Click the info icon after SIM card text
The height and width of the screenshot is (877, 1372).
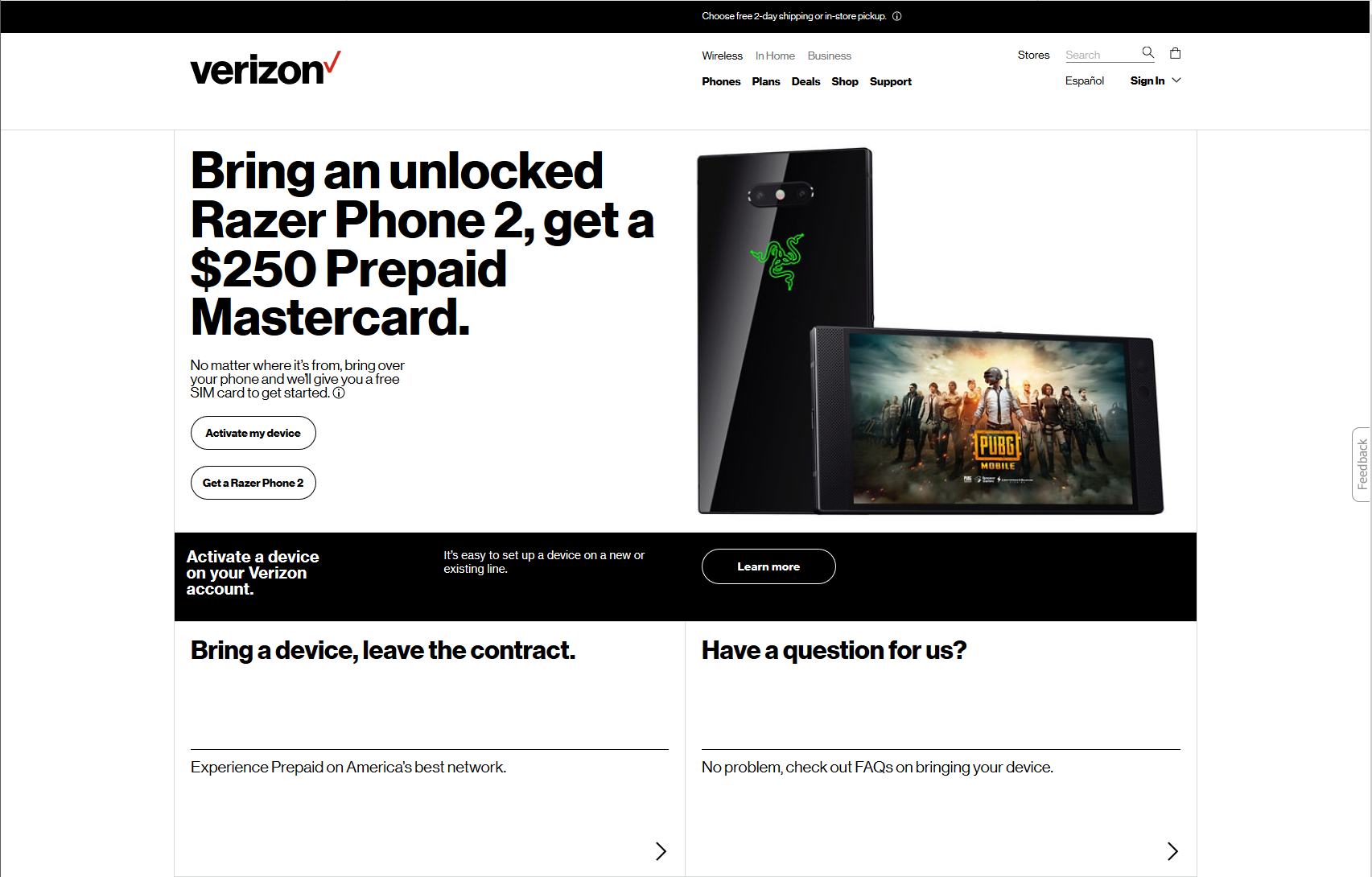coord(339,393)
